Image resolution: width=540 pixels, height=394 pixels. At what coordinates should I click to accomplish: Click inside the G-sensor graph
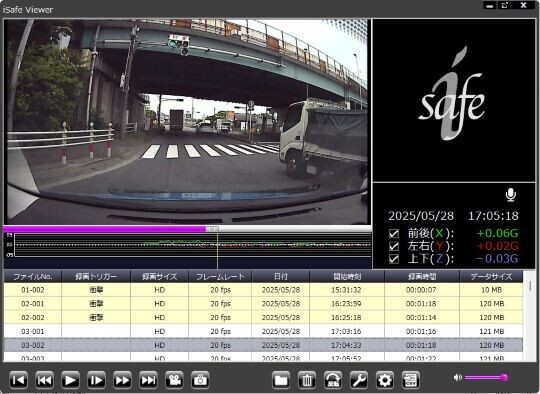[193, 245]
